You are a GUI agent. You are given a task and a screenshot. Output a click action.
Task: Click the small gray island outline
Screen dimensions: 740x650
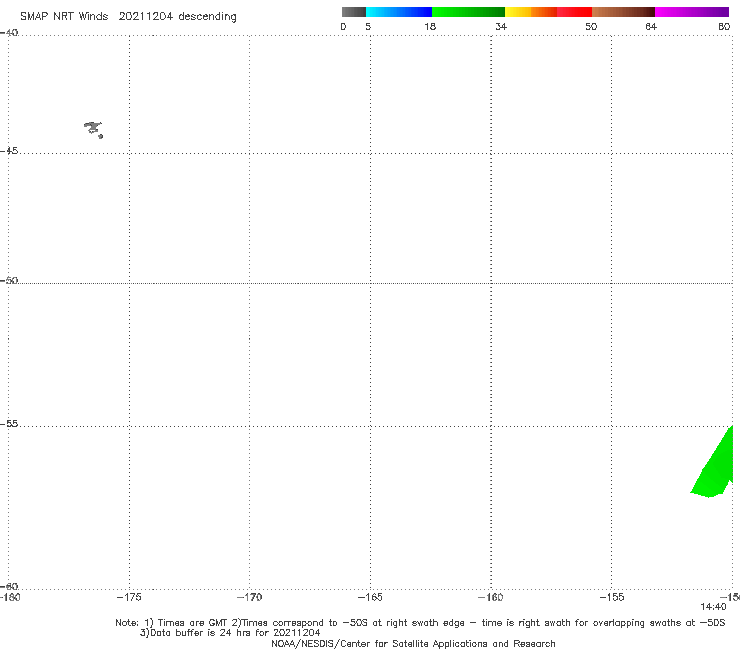click(93, 129)
